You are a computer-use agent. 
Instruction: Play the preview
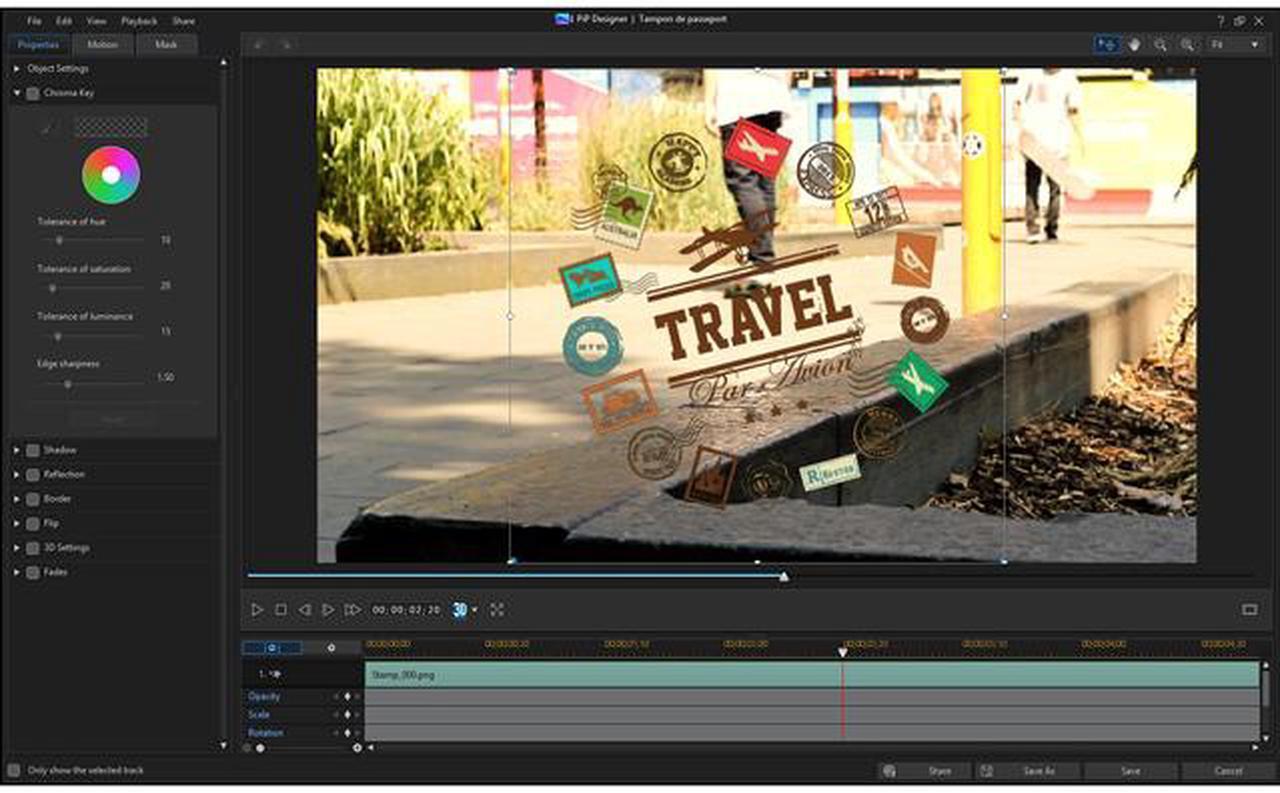[257, 609]
